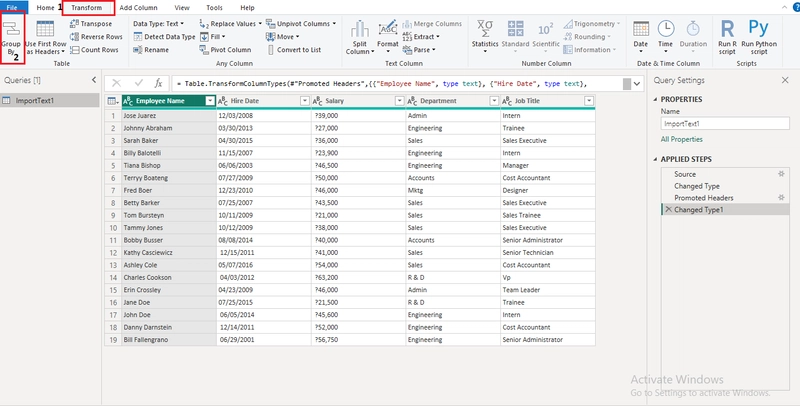The width and height of the screenshot is (800, 406).
Task: Click the All Properties link
Action: [682, 139]
